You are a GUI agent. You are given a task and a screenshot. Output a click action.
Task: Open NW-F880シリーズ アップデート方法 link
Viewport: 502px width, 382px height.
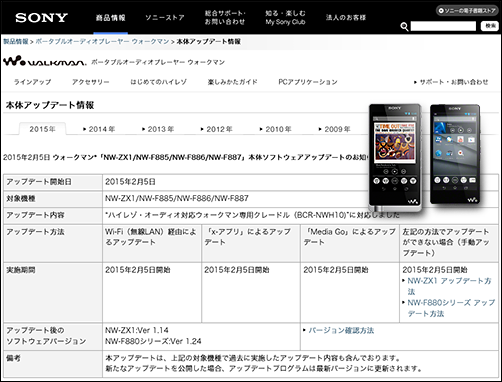point(451,308)
